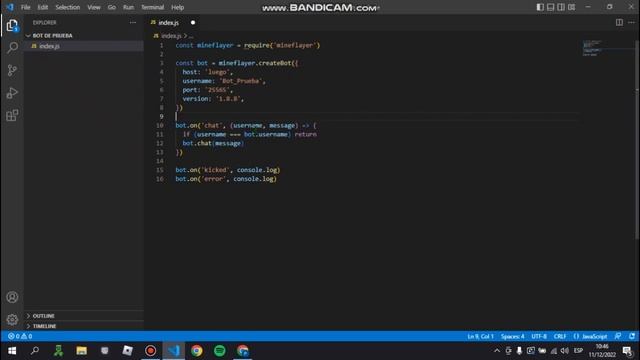Toggle the bottom panel layout icon
This screenshot has height=360, width=640.
click(551, 7)
